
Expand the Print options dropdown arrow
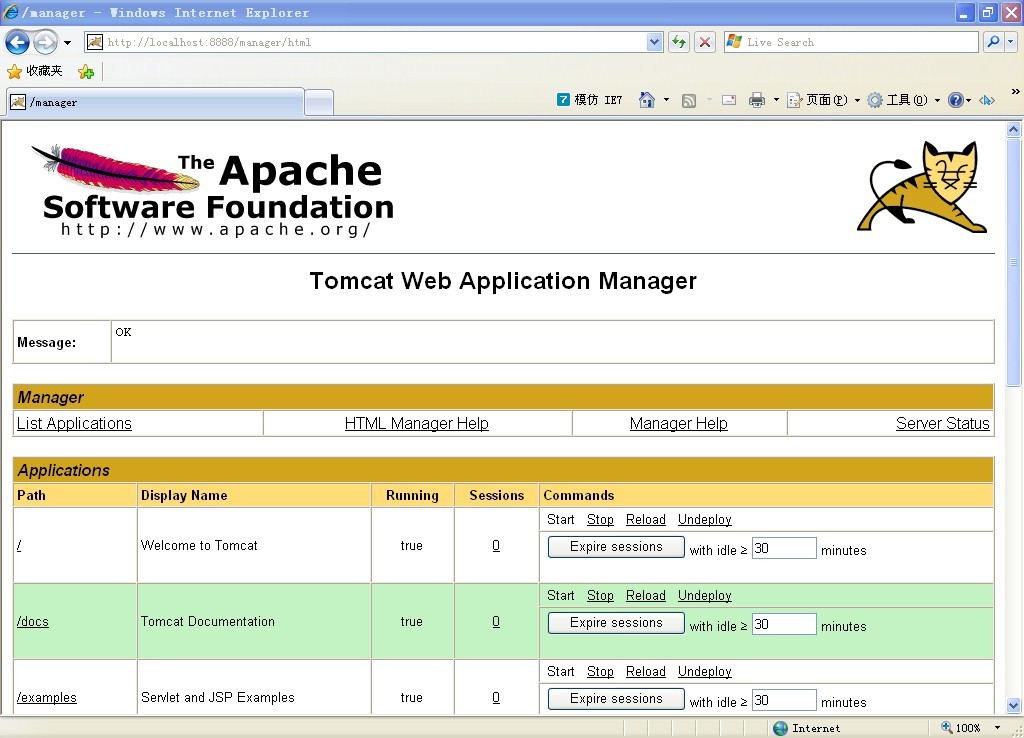[776, 100]
